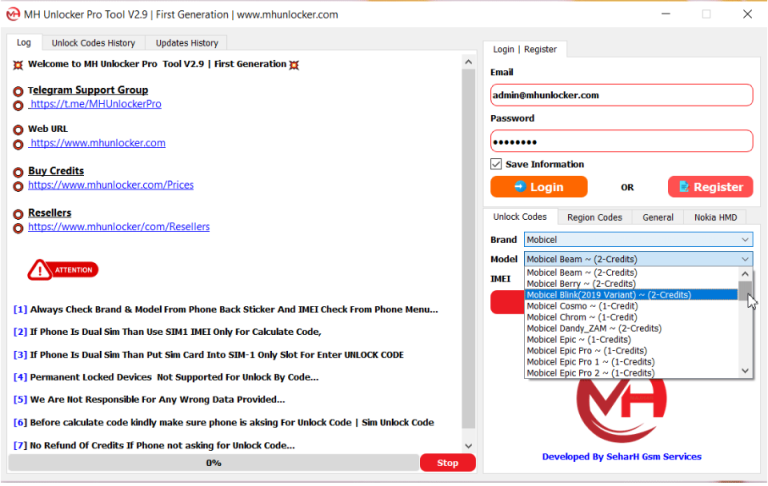Viewport: 768px width, 486px height.
Task: Click the Buy Credits heading
Action: pos(56,171)
